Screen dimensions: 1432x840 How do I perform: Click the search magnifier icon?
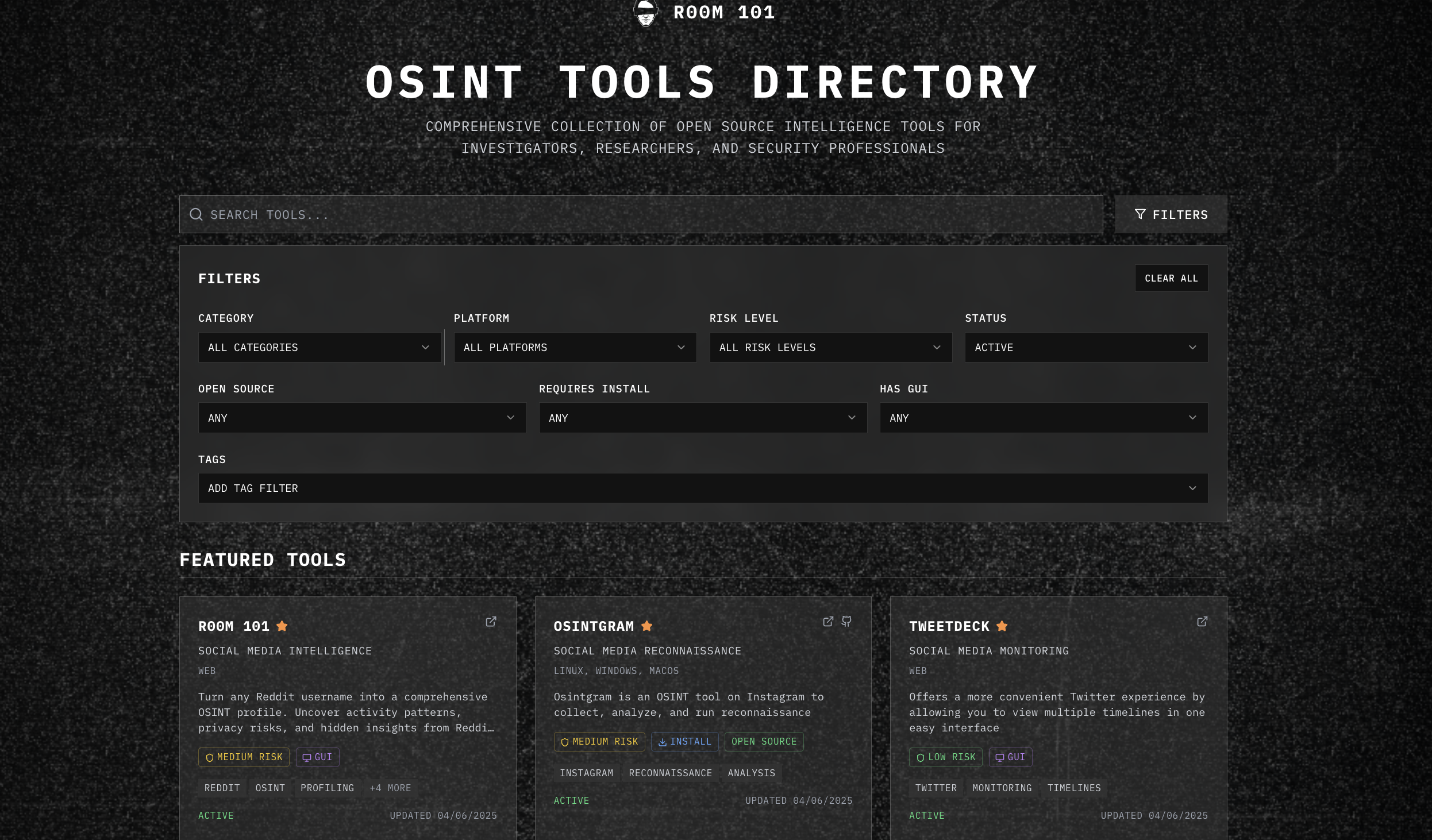click(196, 214)
